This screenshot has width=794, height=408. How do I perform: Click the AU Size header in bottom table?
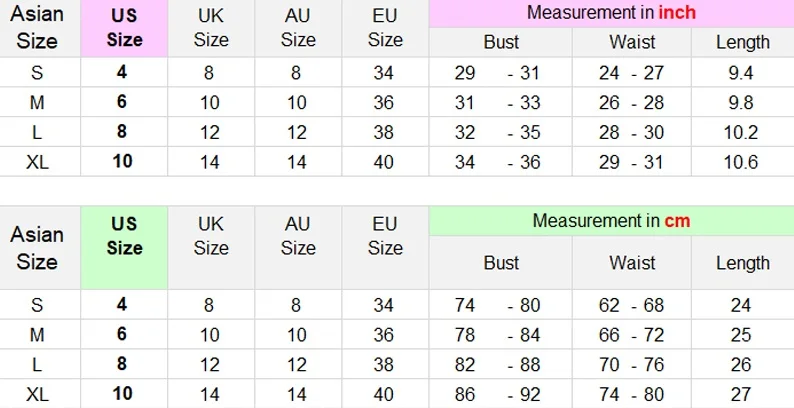click(x=298, y=236)
